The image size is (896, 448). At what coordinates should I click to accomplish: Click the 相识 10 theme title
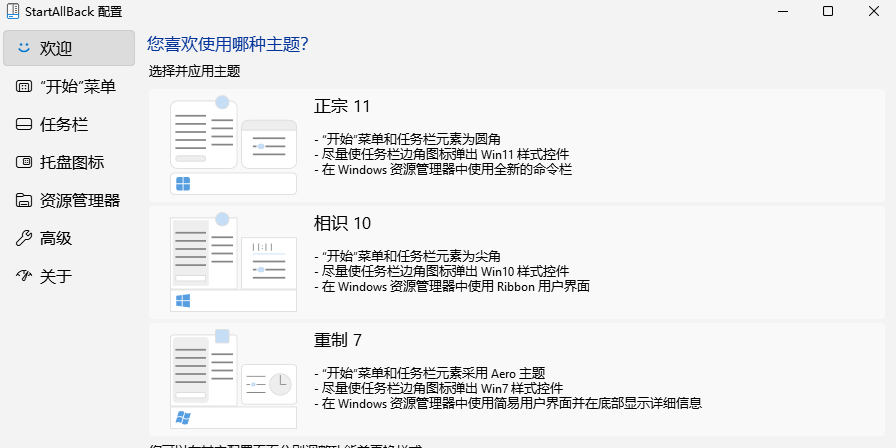342,223
